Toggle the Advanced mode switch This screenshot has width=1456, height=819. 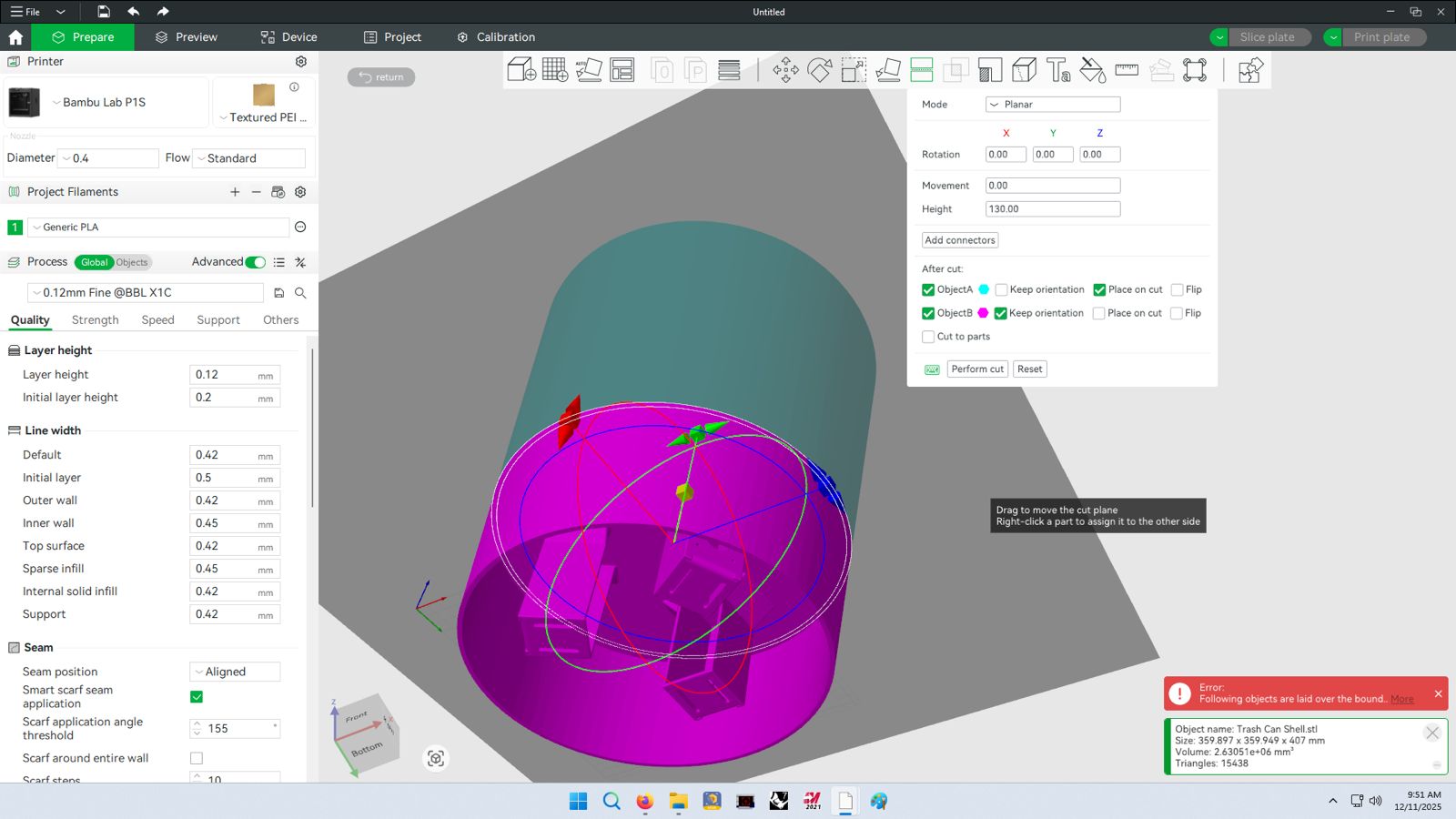coord(256,262)
